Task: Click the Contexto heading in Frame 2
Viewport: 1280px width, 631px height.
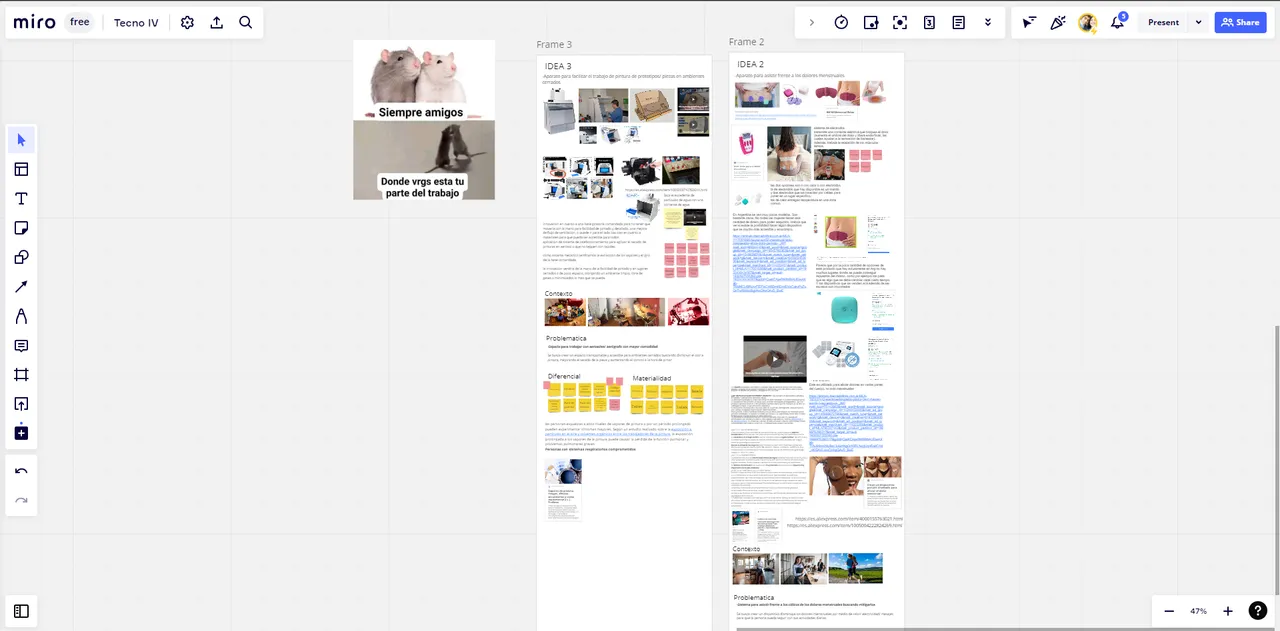Action: [x=747, y=549]
